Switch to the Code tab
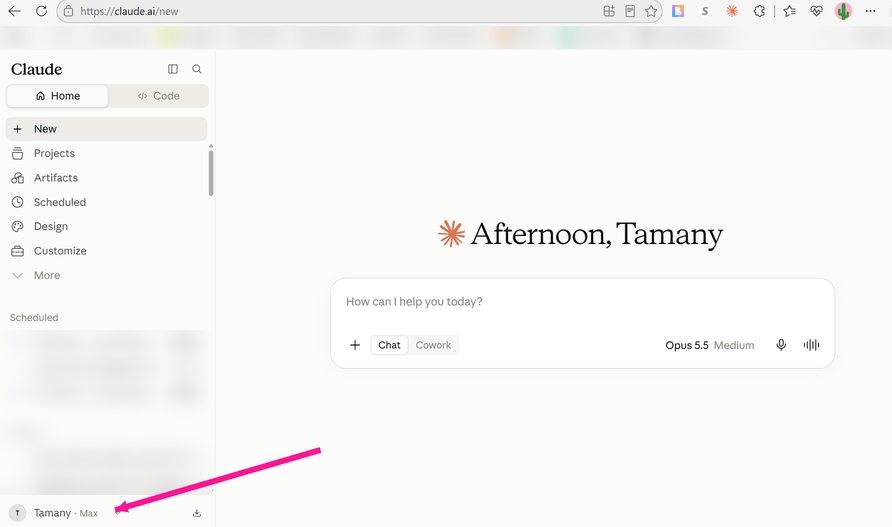This screenshot has width=892, height=527. coord(159,96)
